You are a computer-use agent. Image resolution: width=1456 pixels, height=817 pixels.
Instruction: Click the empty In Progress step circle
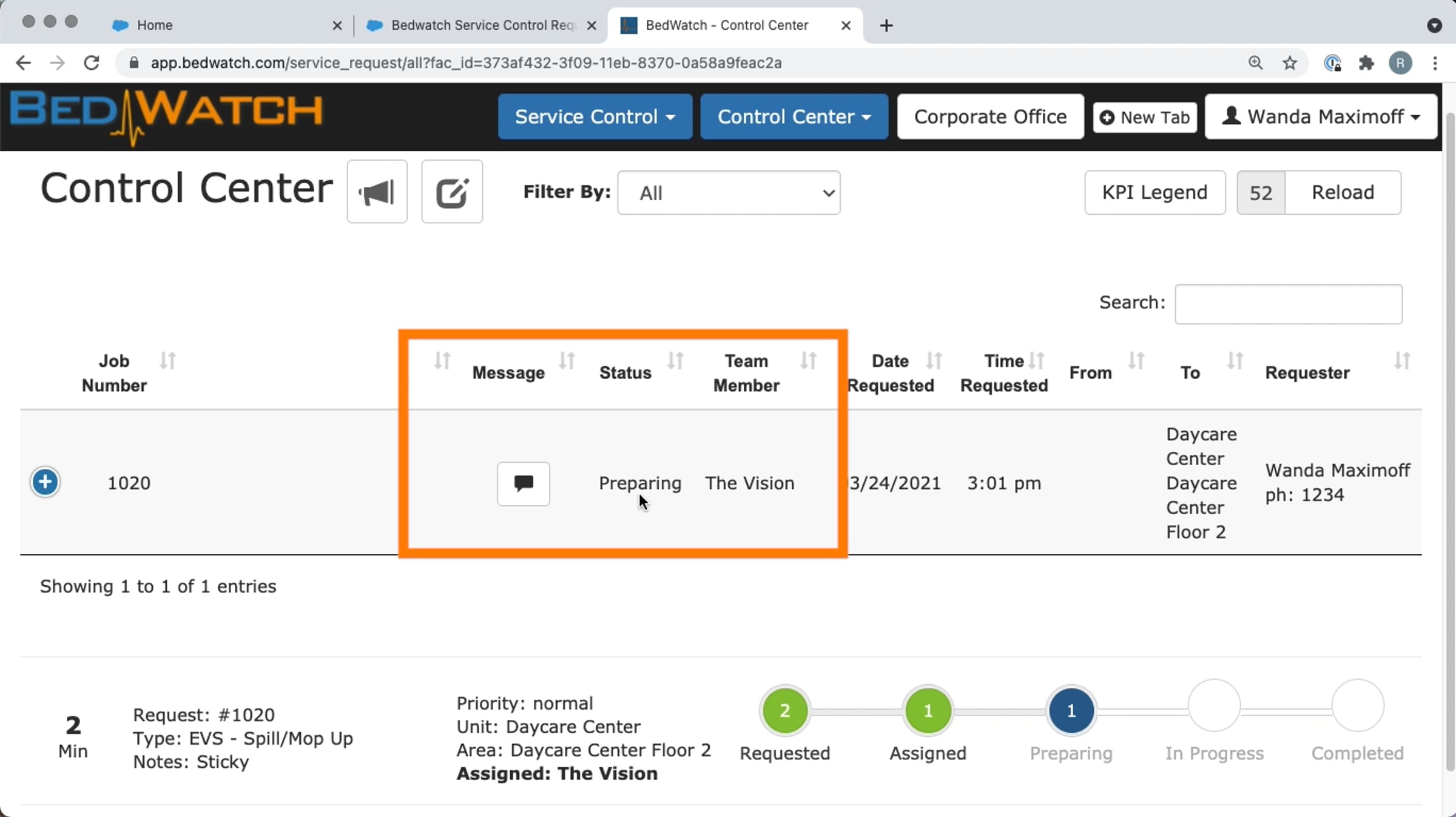pos(1214,705)
